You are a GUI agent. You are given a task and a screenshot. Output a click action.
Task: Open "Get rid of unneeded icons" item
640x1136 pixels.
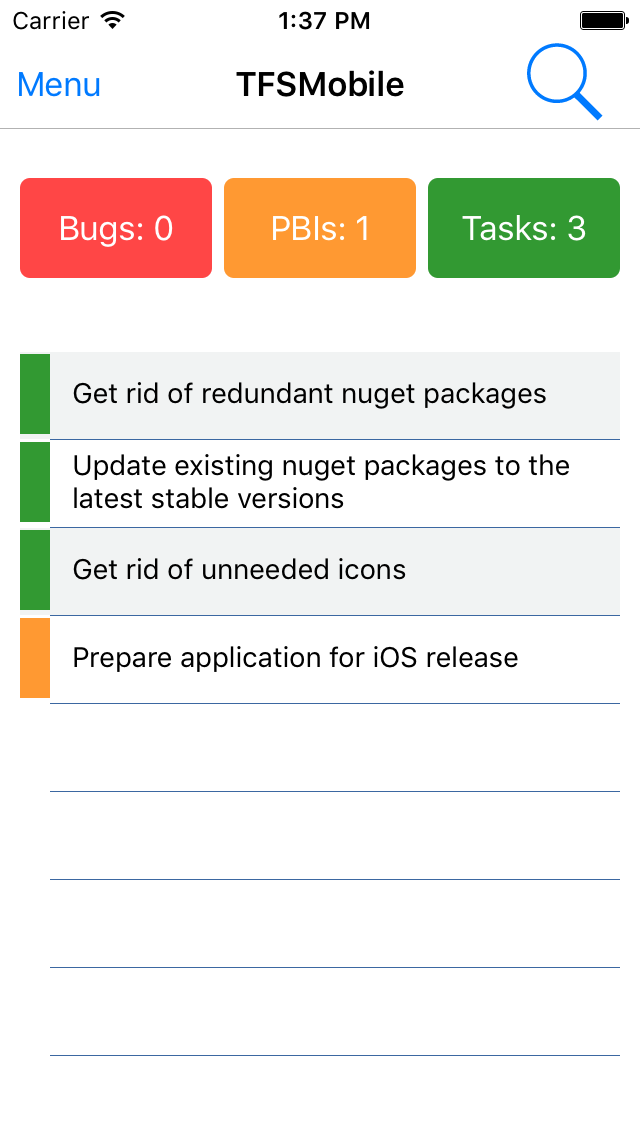[334, 570]
